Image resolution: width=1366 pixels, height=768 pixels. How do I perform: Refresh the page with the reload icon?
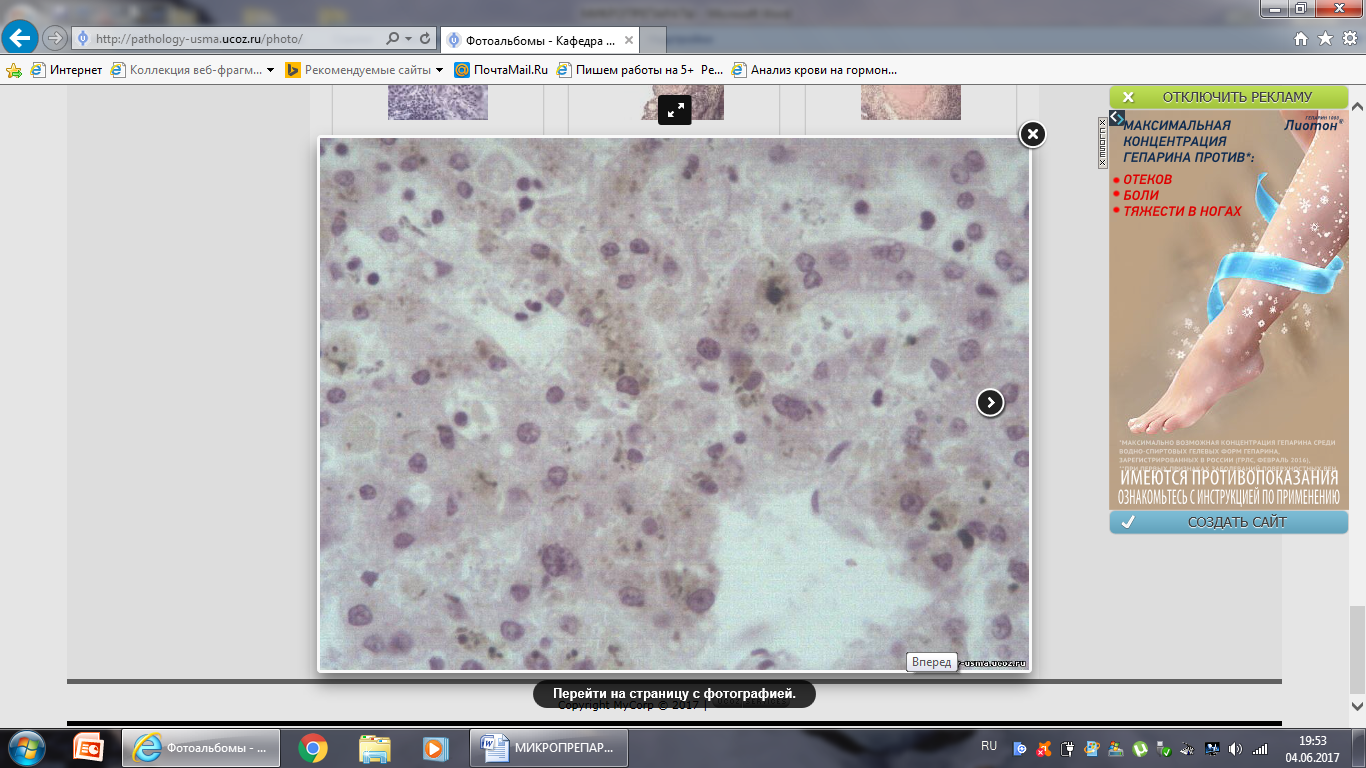(x=425, y=39)
